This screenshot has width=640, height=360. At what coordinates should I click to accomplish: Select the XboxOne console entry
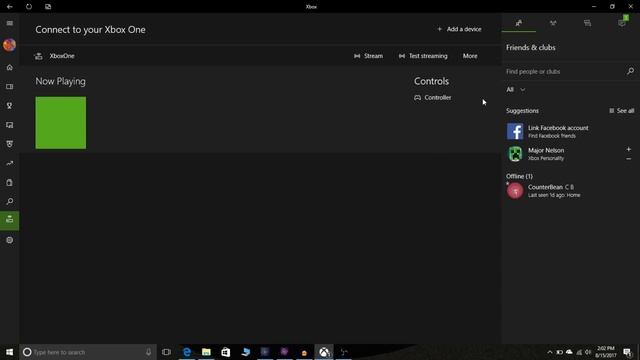click(x=55, y=56)
